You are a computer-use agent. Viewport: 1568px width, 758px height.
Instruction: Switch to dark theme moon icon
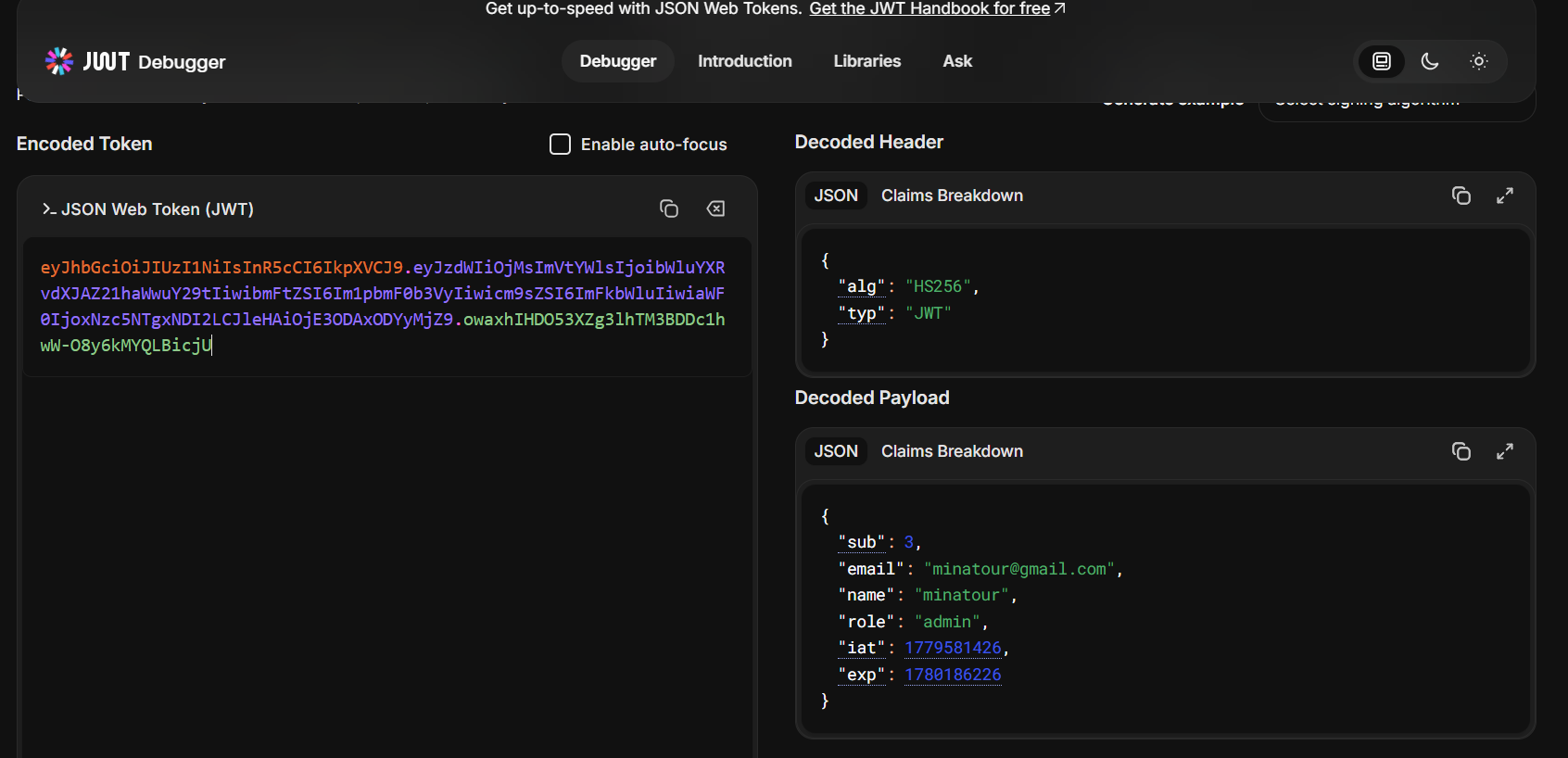pyautogui.click(x=1430, y=61)
